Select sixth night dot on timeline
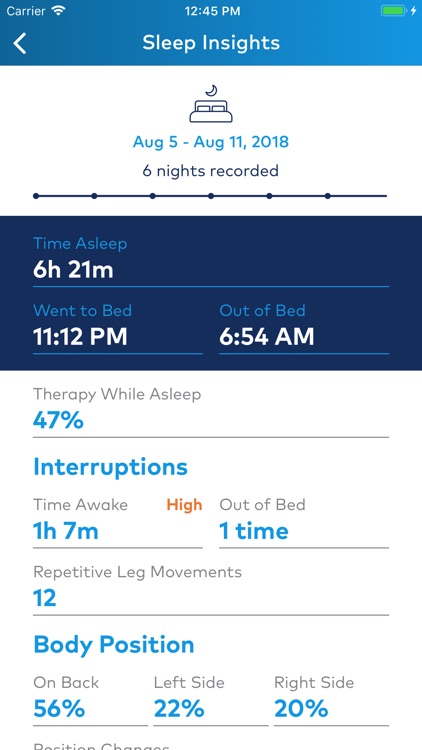 click(328, 196)
